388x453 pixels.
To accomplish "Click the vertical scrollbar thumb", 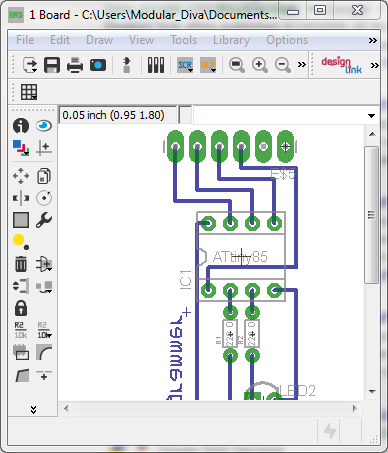I will (372, 215).
